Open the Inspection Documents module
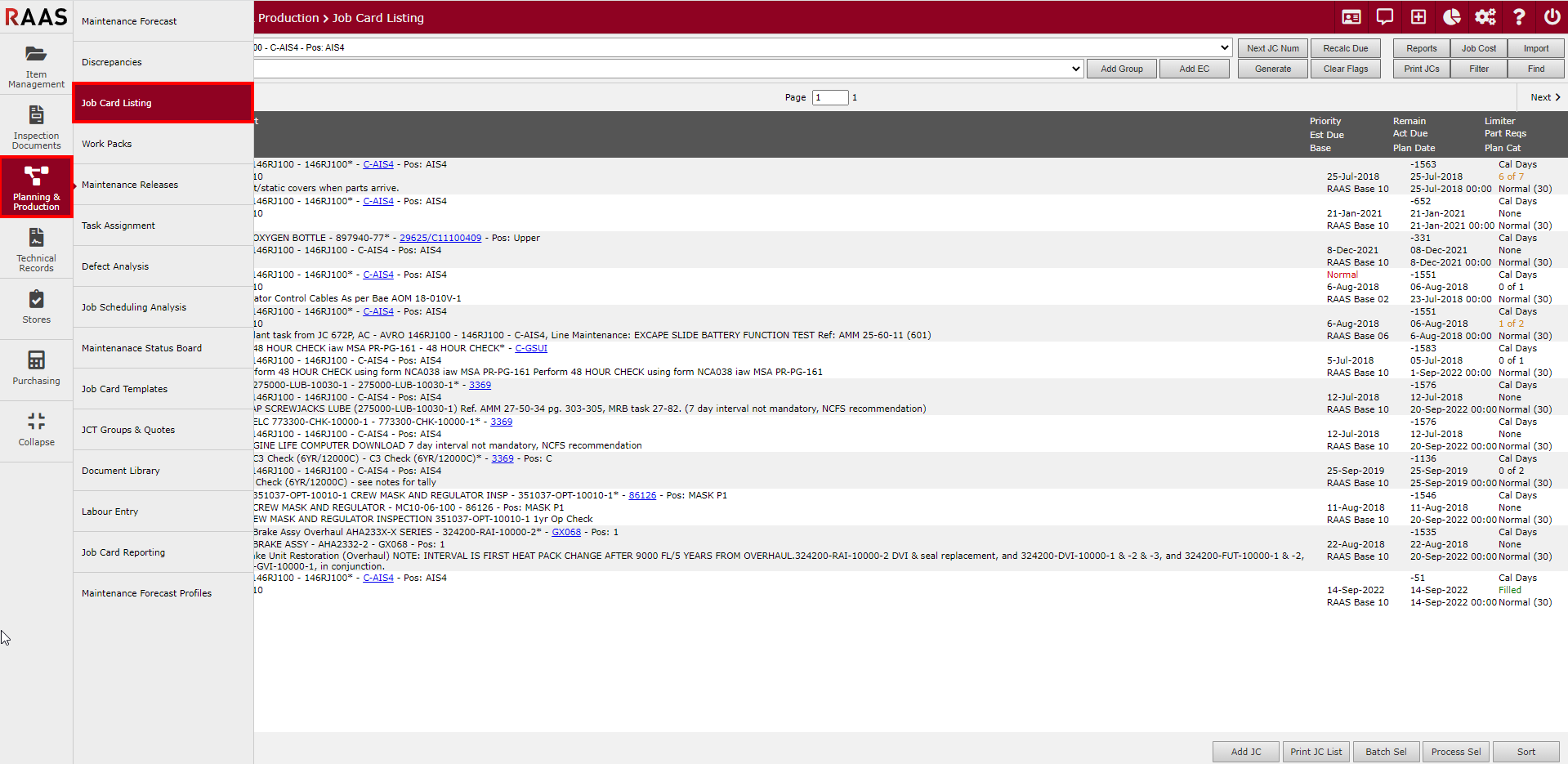This screenshot has width=1568, height=764. [x=36, y=127]
